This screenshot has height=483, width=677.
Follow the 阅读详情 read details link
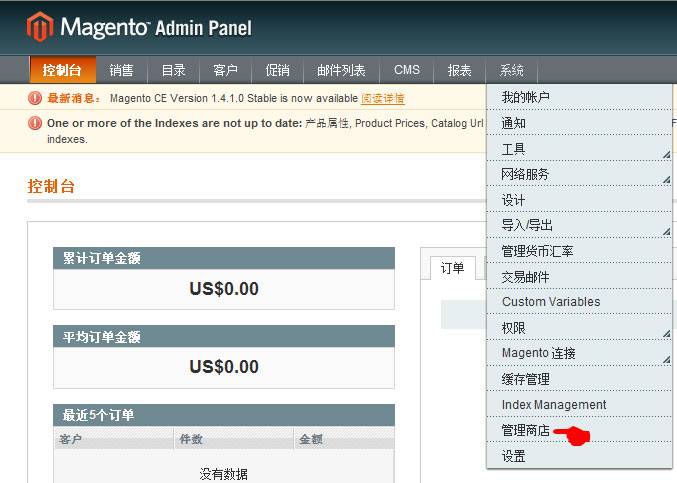(383, 98)
